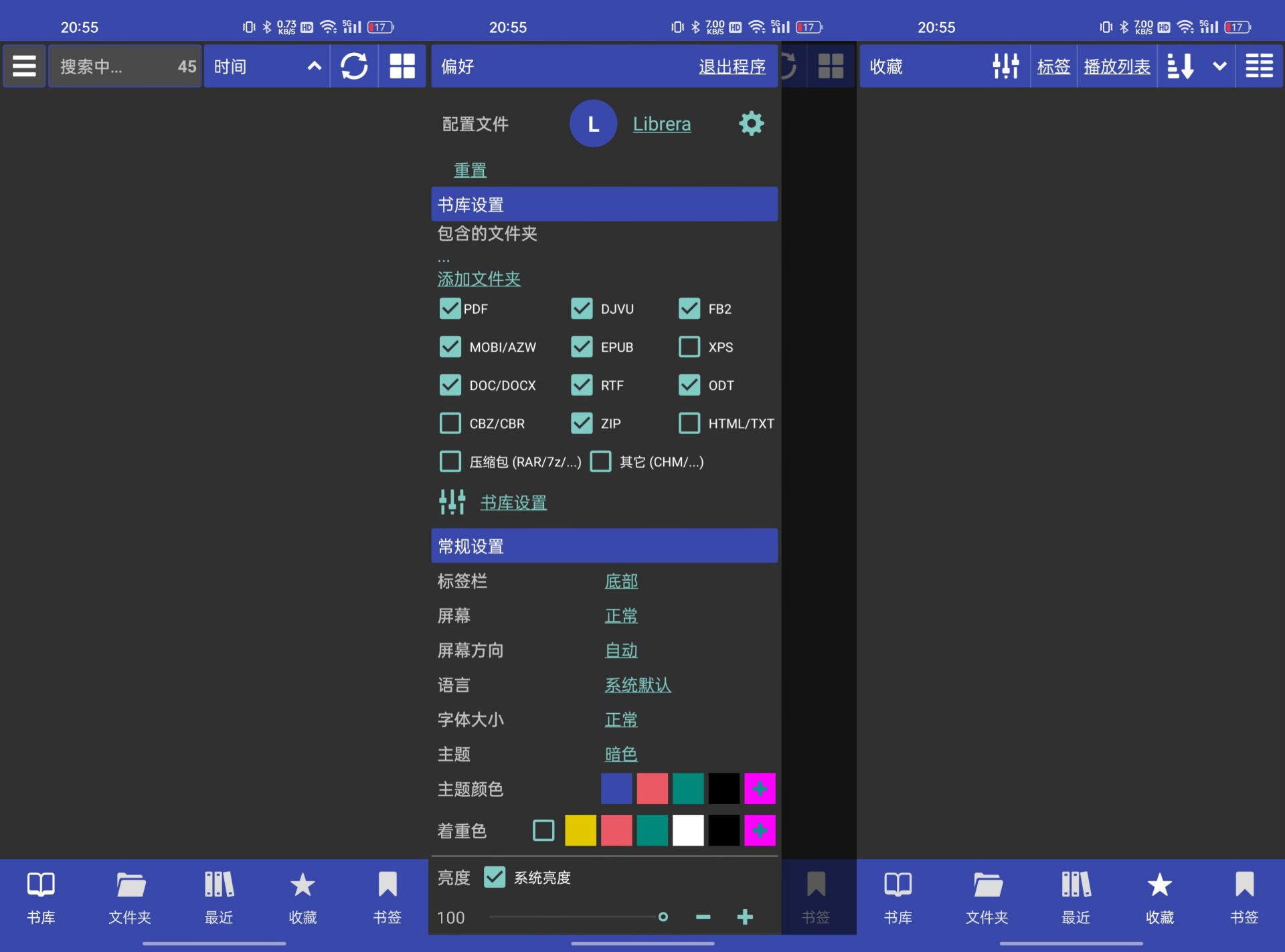Tap 收藏 star icon in right screen bottom bar
Image resolution: width=1285 pixels, height=952 pixels.
coord(1159,884)
